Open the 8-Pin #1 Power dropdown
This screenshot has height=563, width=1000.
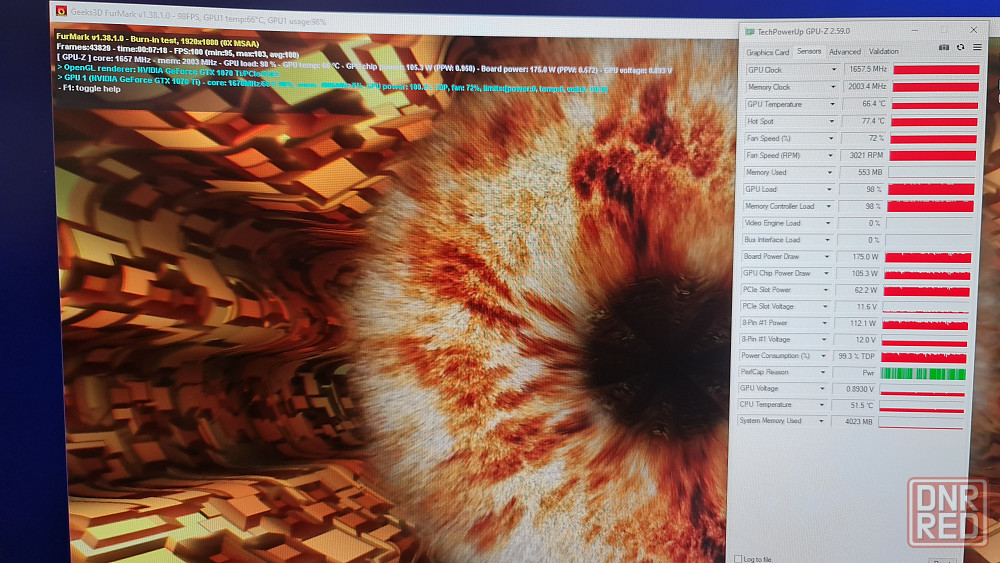pos(823,323)
